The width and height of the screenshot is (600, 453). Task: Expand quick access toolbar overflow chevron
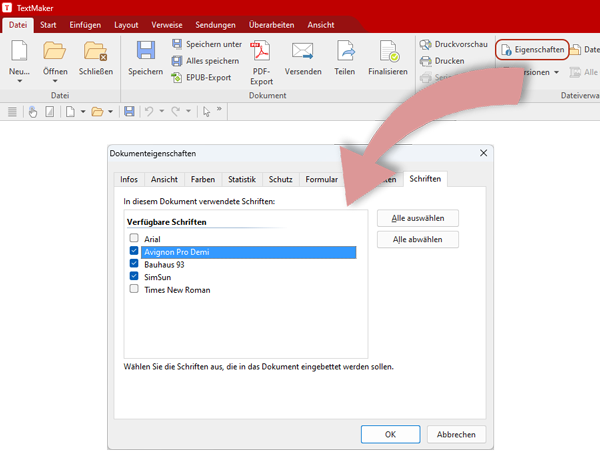[x=219, y=109]
